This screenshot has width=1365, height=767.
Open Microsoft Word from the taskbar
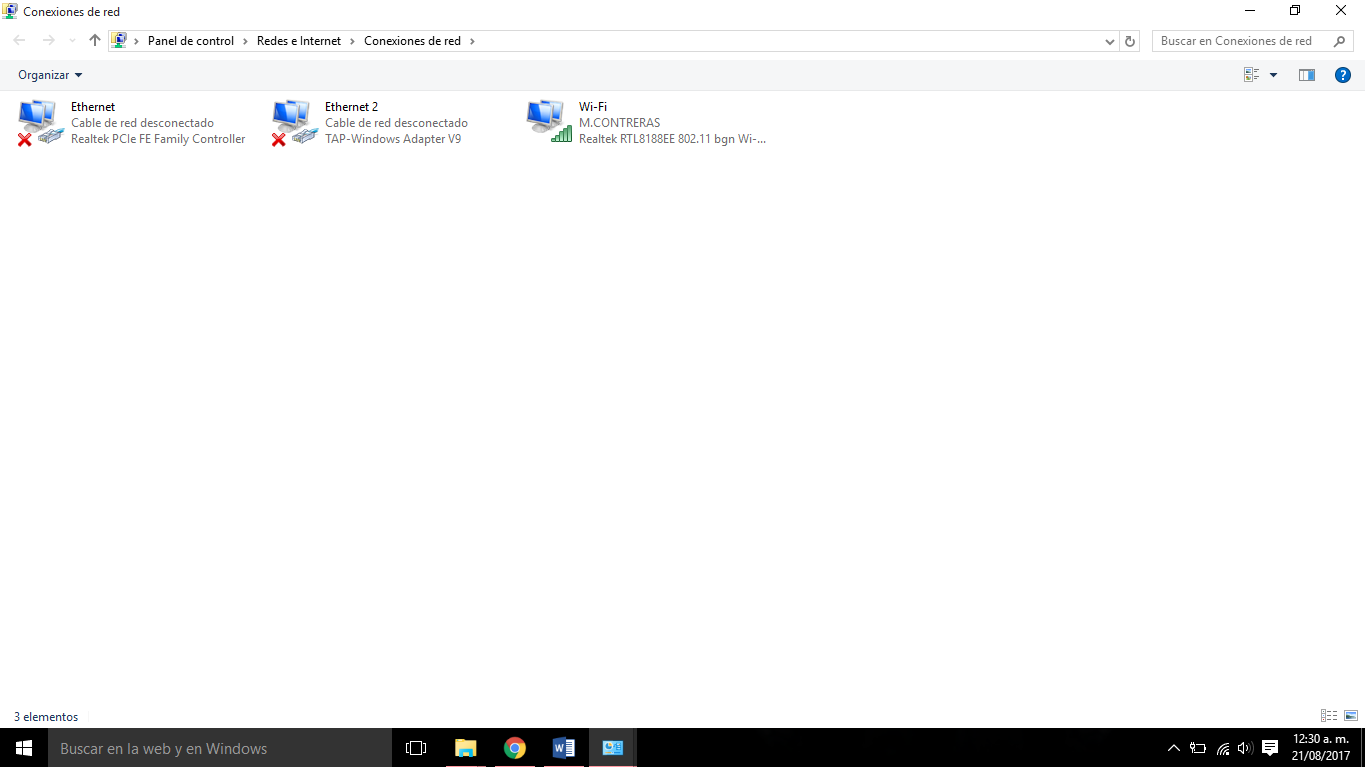[563, 748]
